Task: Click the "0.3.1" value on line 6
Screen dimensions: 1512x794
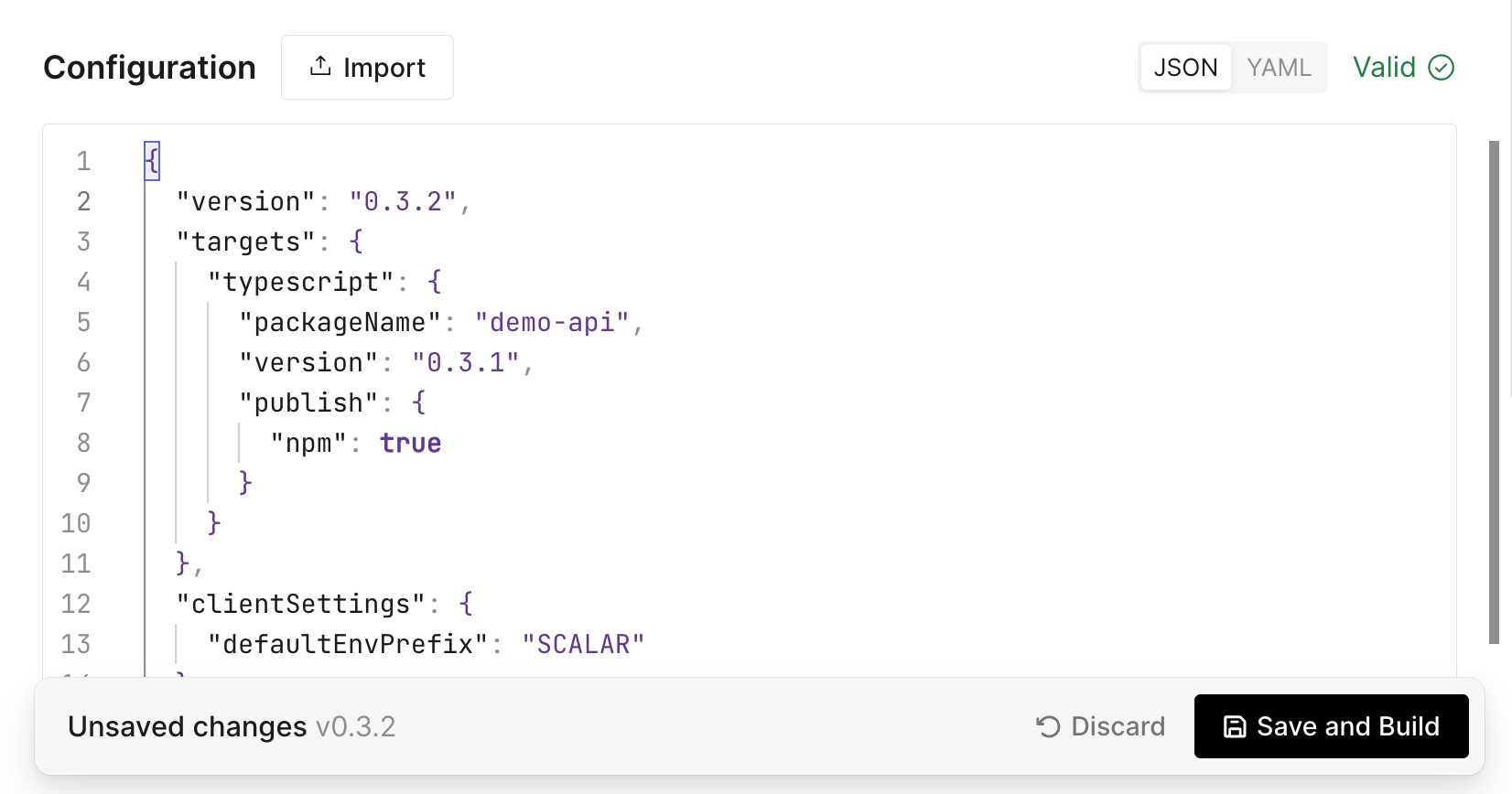Action: (x=466, y=362)
